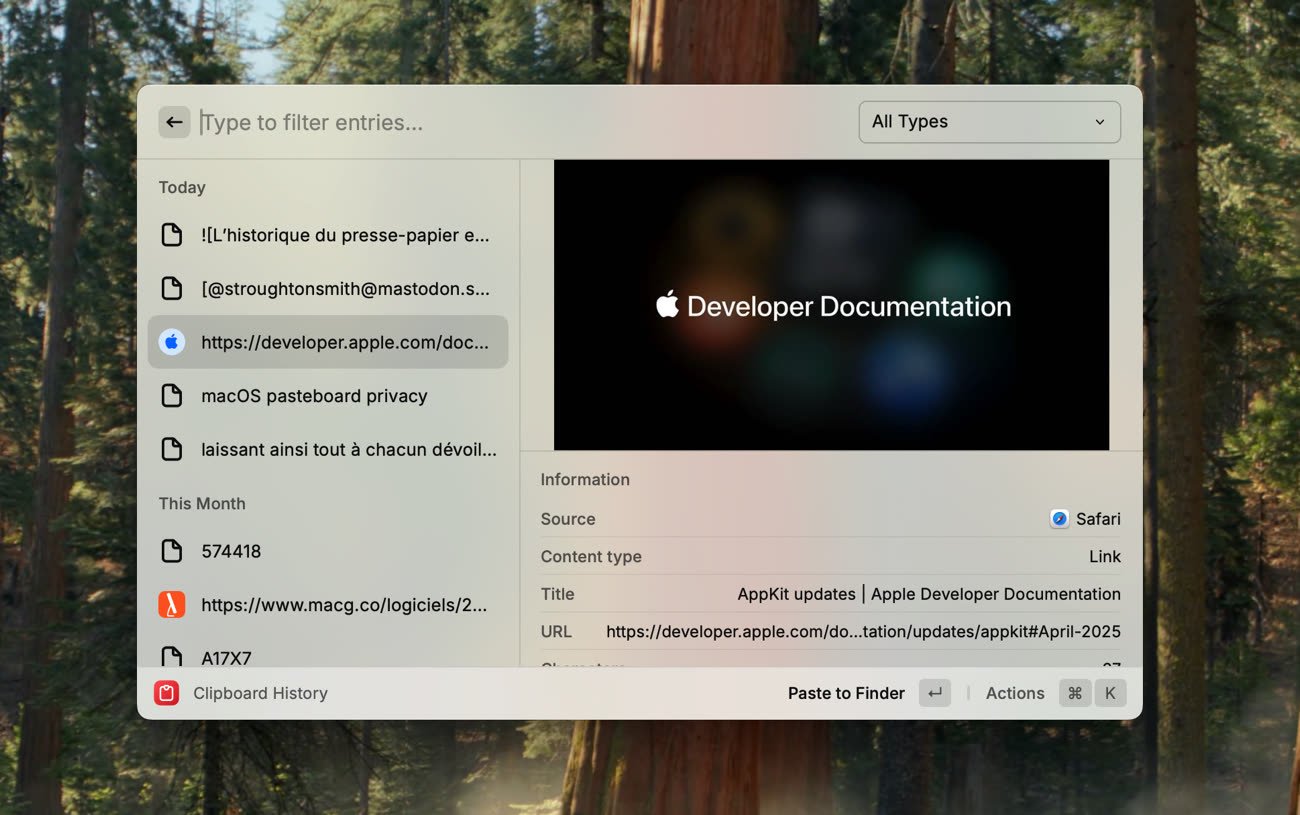Click the URL value ending appkit#April-2025

click(x=863, y=632)
